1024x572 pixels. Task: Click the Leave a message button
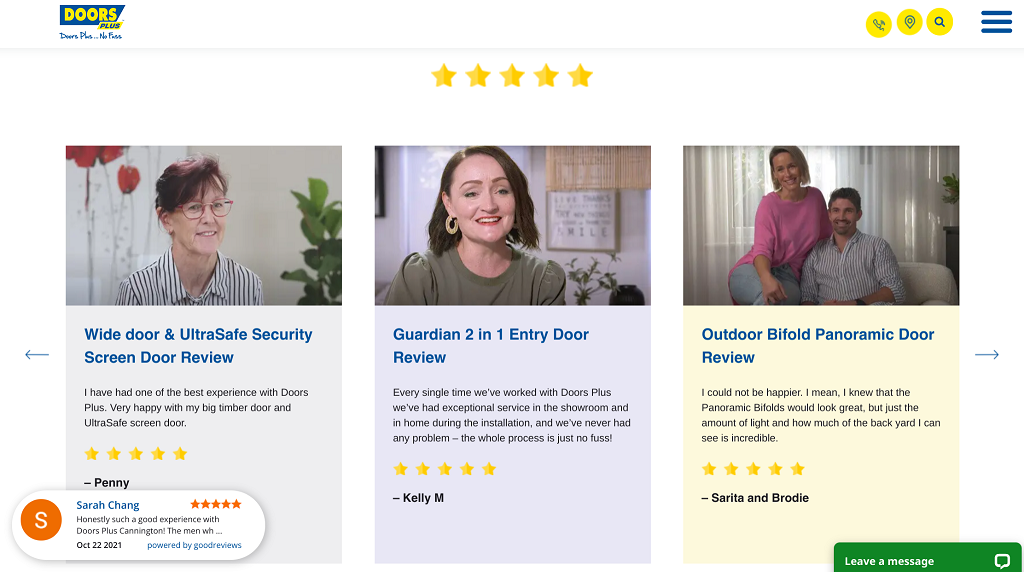point(889,561)
